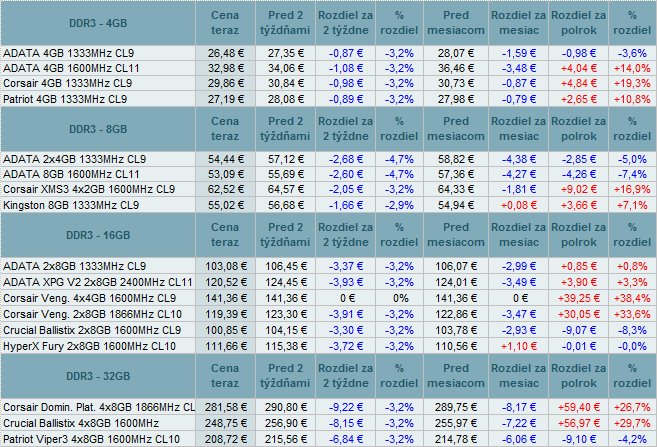The width and height of the screenshot is (657, 447).
Task: Click the 54,44 € current price cell
Action: 225,159
